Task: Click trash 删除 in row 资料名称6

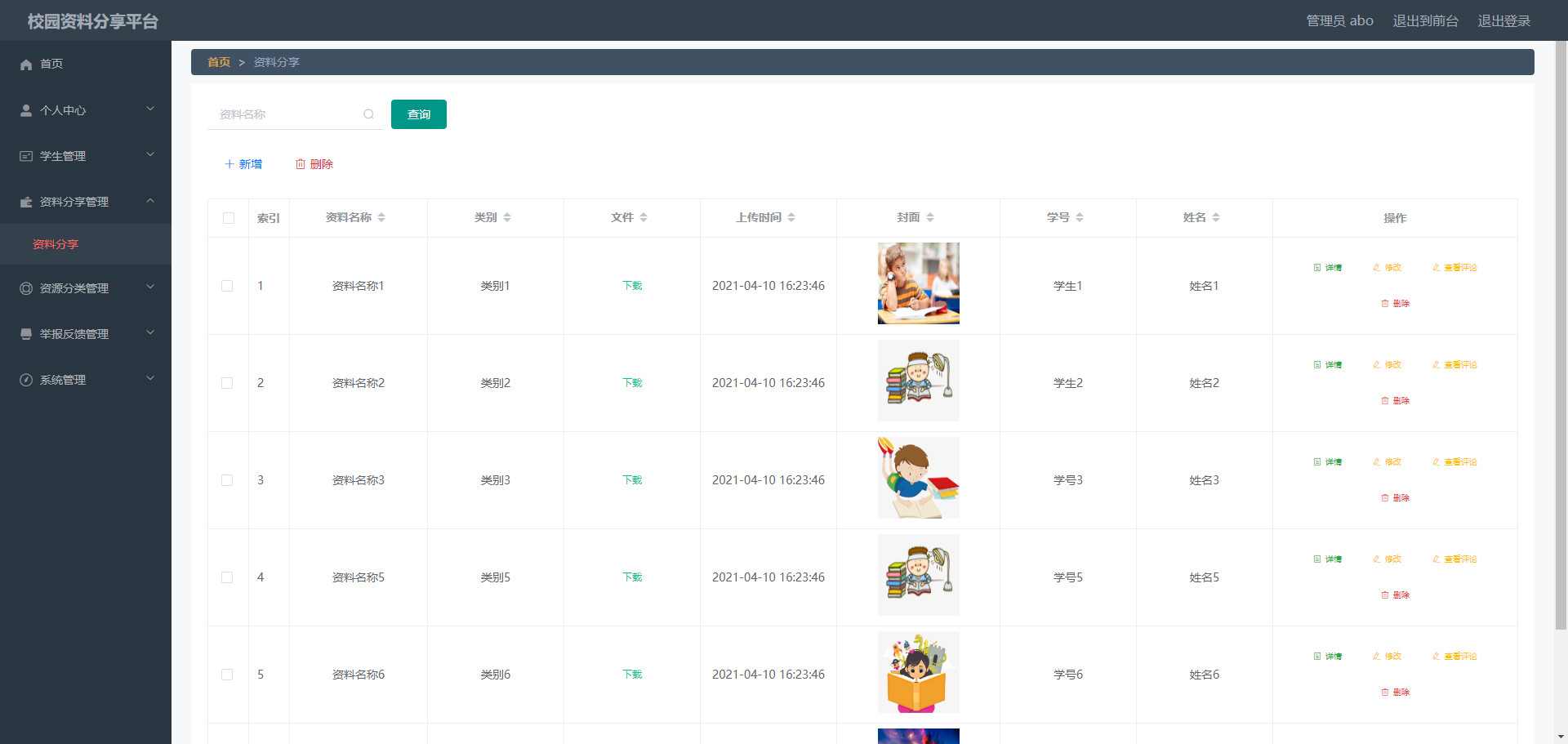Action: coord(1395,693)
